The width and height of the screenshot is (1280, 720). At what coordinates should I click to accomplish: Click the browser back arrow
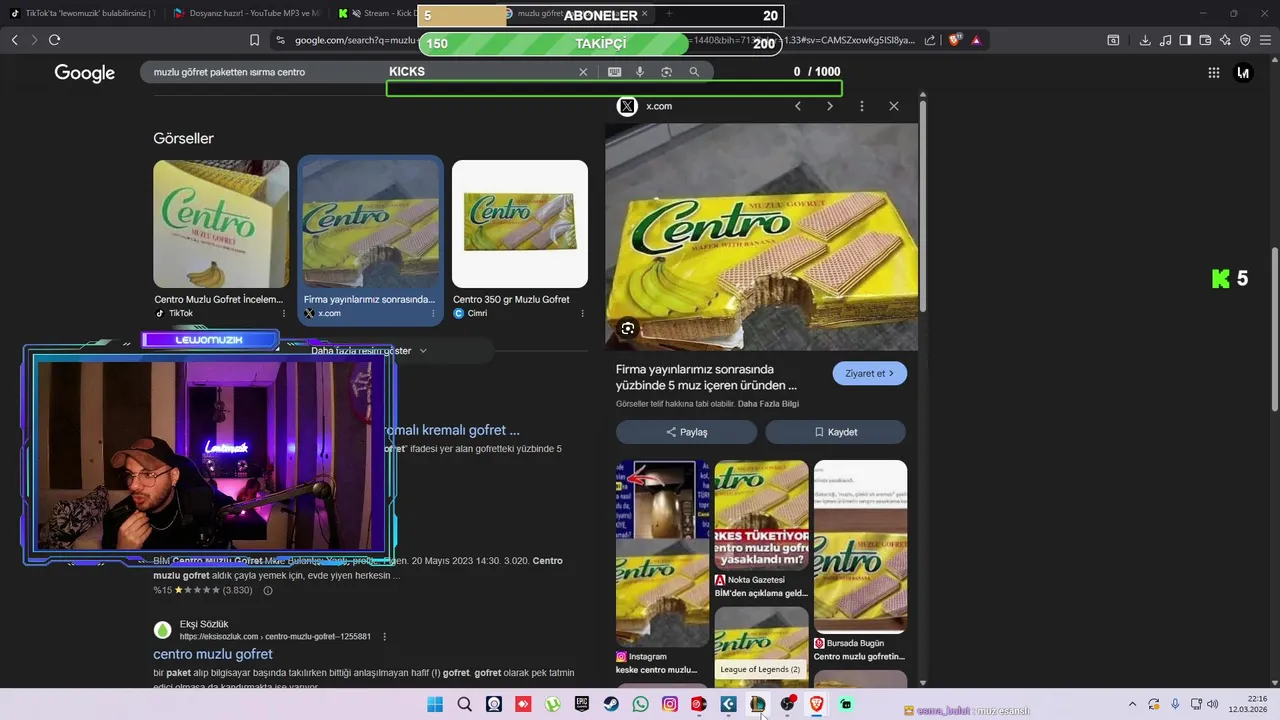[14, 40]
